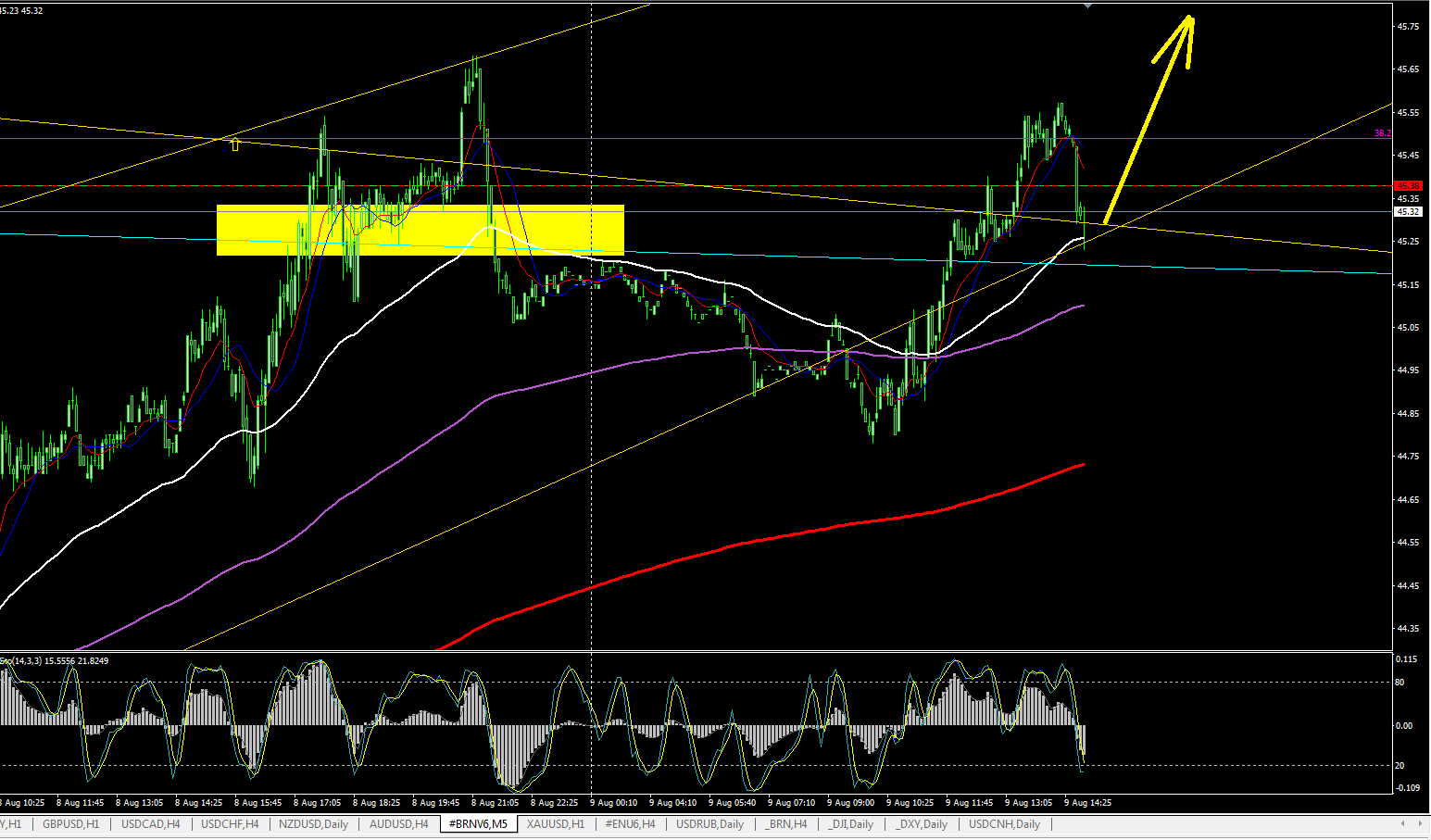1431x840 pixels.
Task: Click the 9 Aug 00:10 time label
Action: coord(613,803)
